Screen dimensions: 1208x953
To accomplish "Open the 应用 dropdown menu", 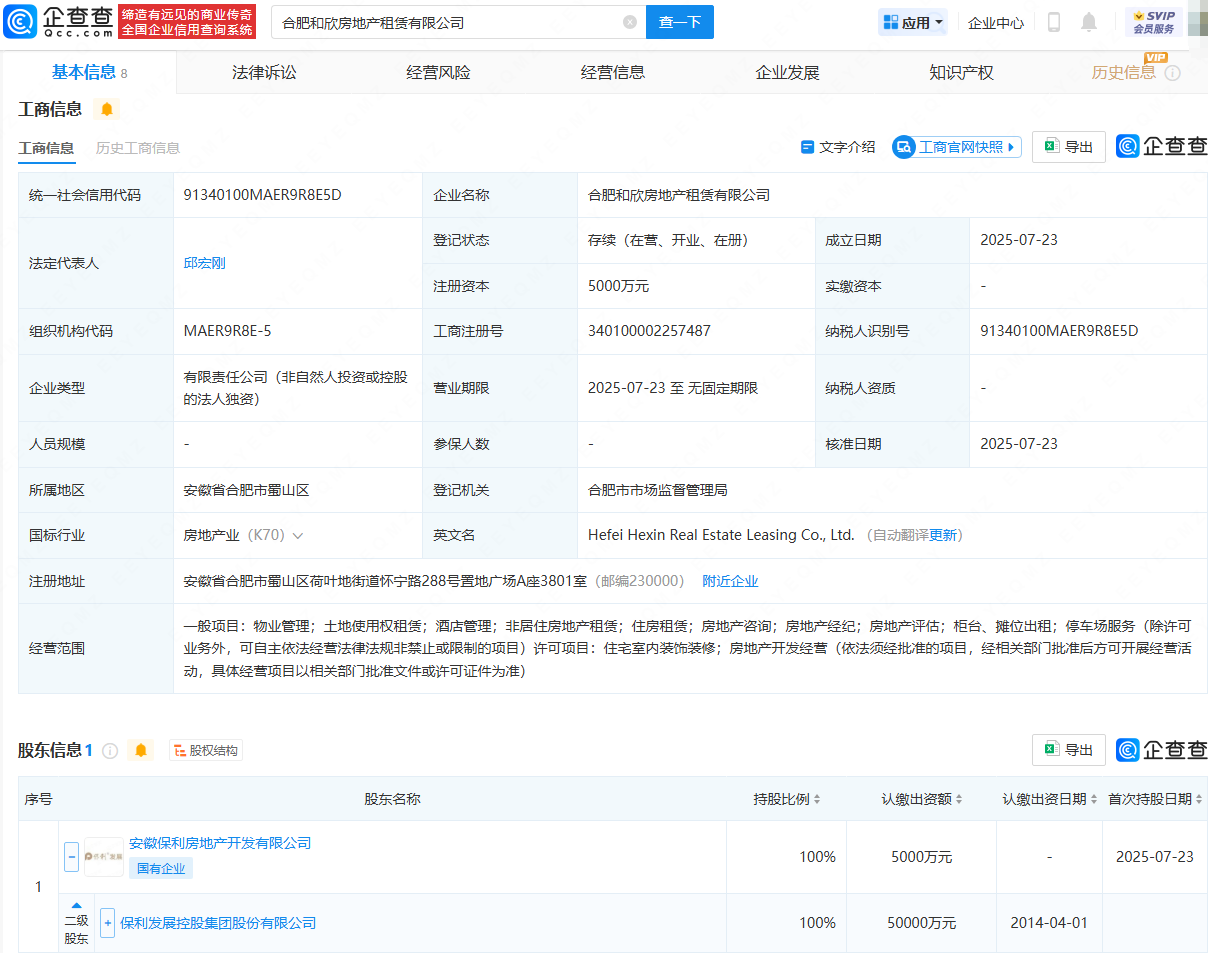I will [x=913, y=22].
